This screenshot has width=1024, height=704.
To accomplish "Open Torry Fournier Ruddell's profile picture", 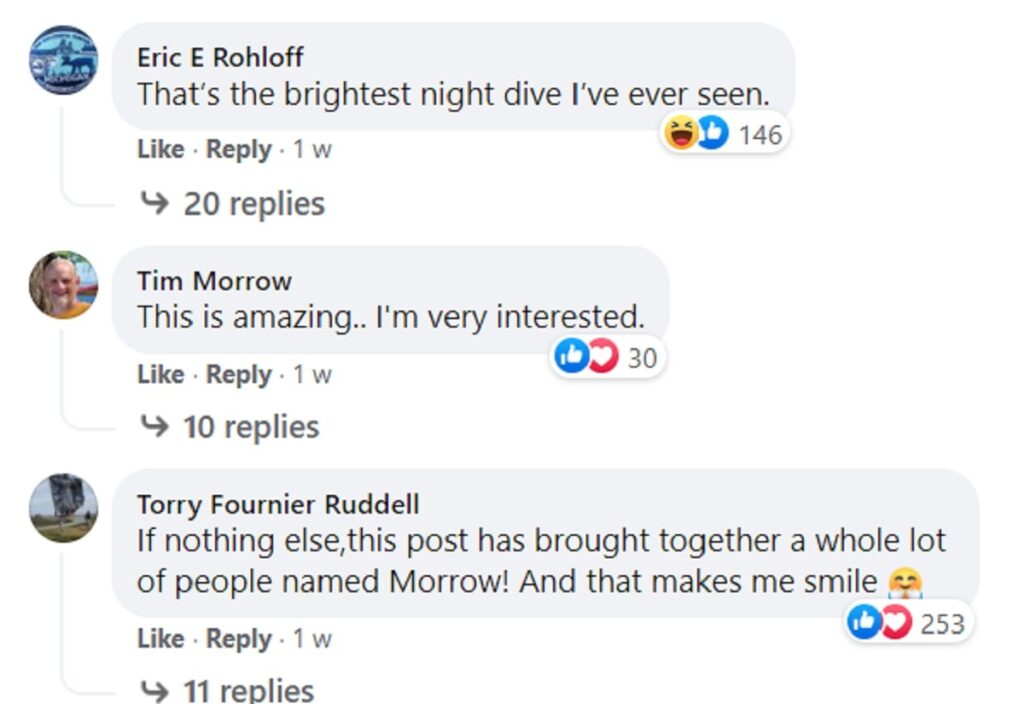I will [x=63, y=508].
